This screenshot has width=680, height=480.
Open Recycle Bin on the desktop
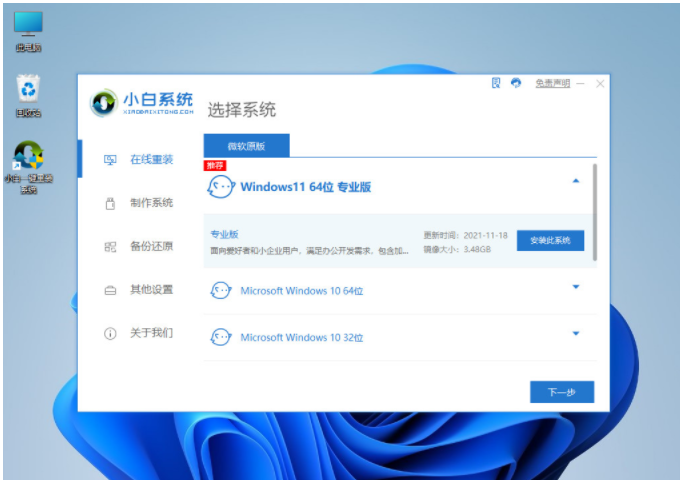(28, 90)
